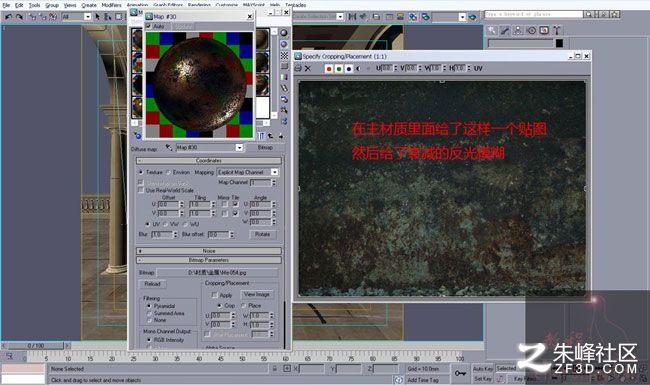Click the Undo arrow in the main toolbar
Viewport: 650px width, 385px height.
[x=8, y=17]
